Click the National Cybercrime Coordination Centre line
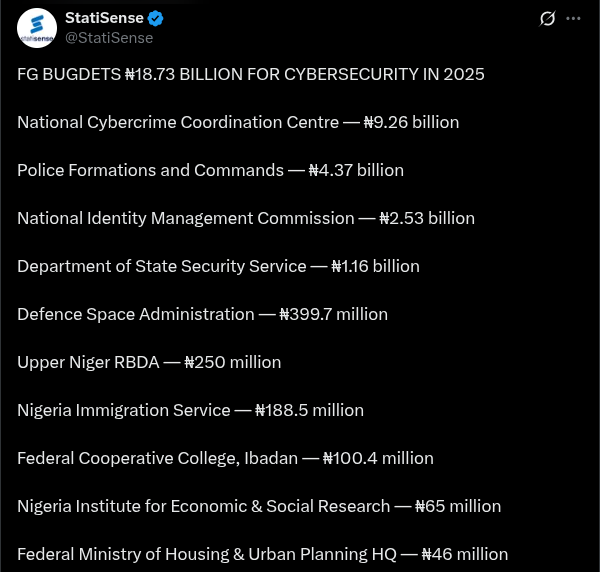600x572 pixels. [x=238, y=122]
